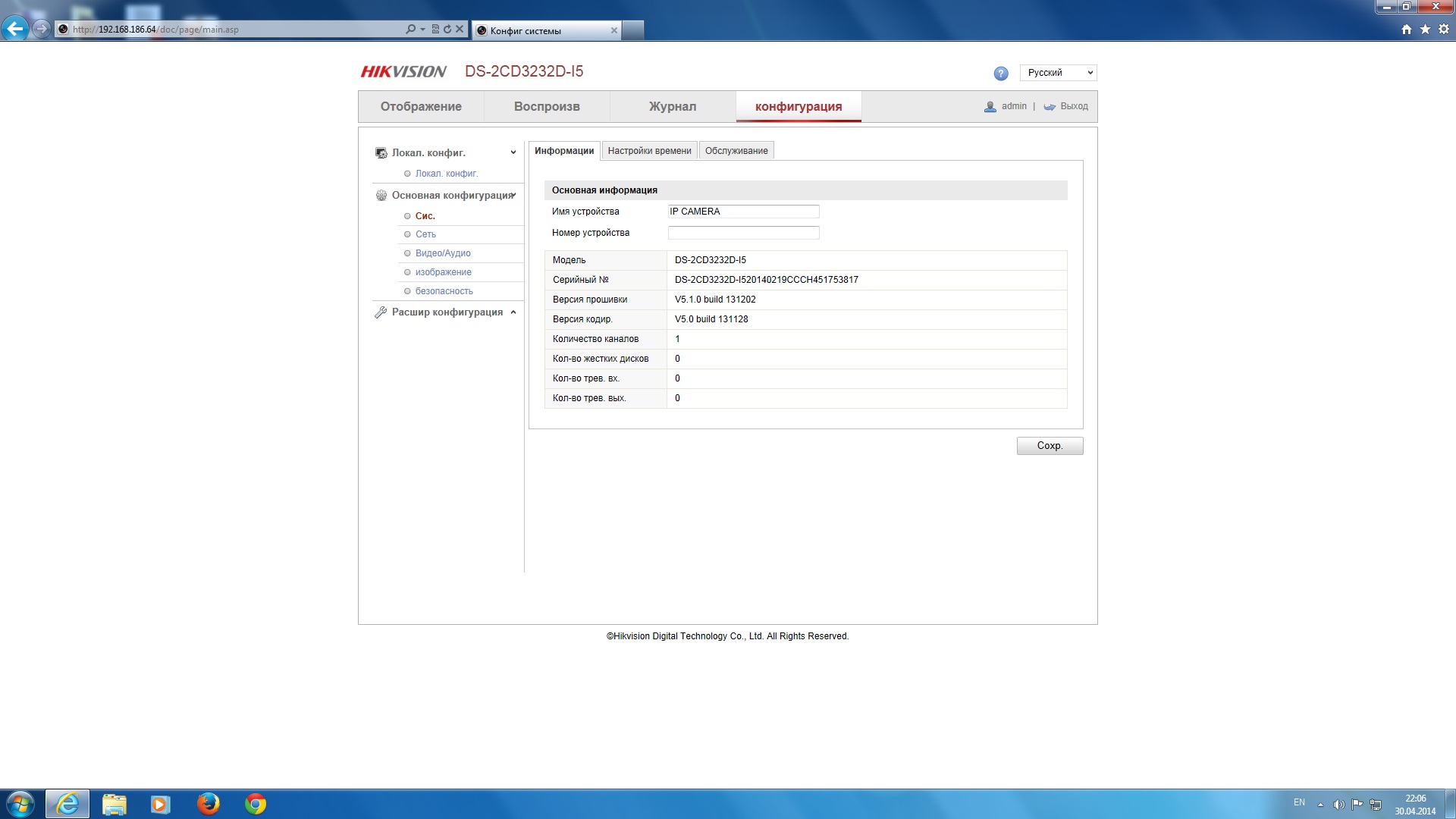Click the Hikvision logo
The height and width of the screenshot is (819, 1456).
pyautogui.click(x=403, y=72)
